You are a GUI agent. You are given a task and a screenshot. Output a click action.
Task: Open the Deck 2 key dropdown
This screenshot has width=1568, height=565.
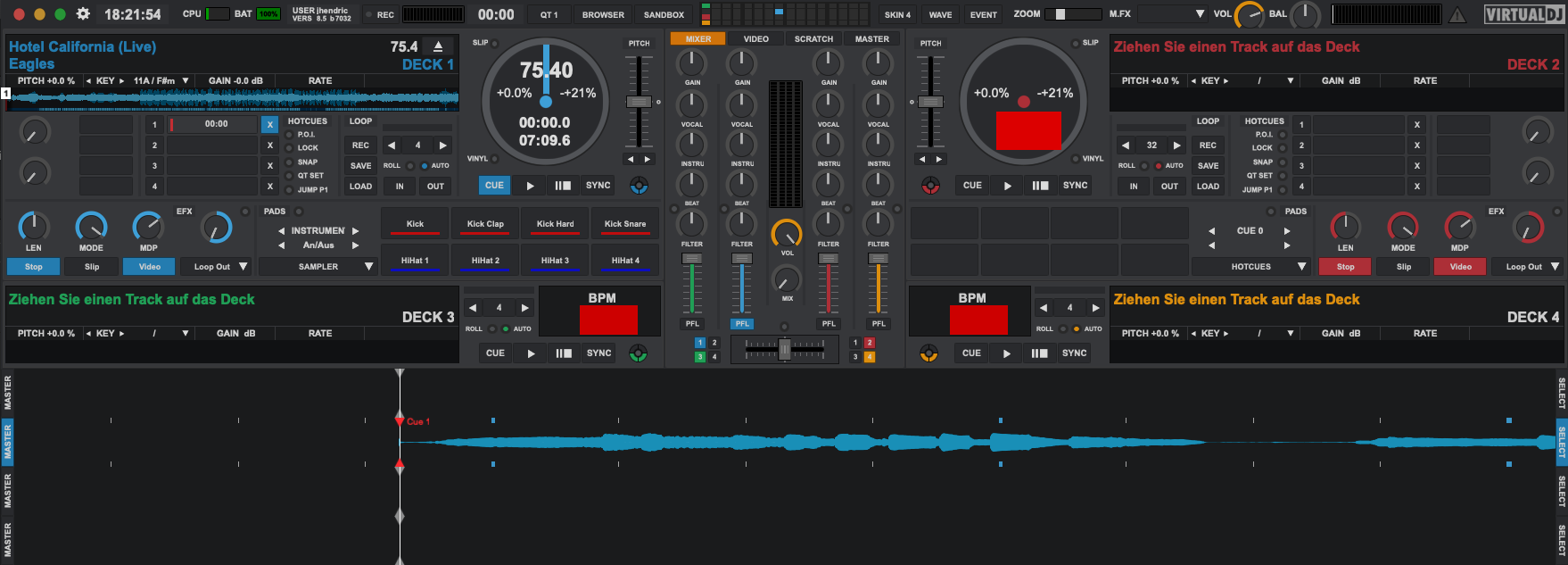pos(1291,80)
